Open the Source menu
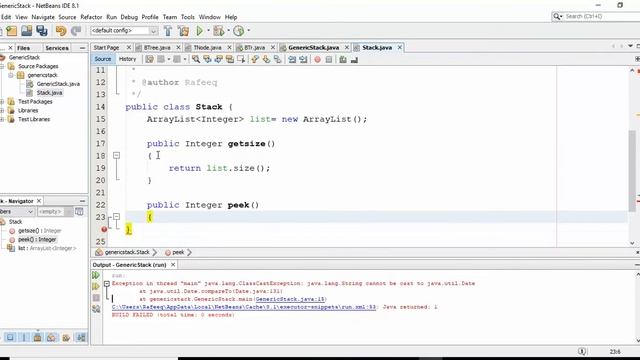This screenshot has width=640, height=360. tap(67, 17)
